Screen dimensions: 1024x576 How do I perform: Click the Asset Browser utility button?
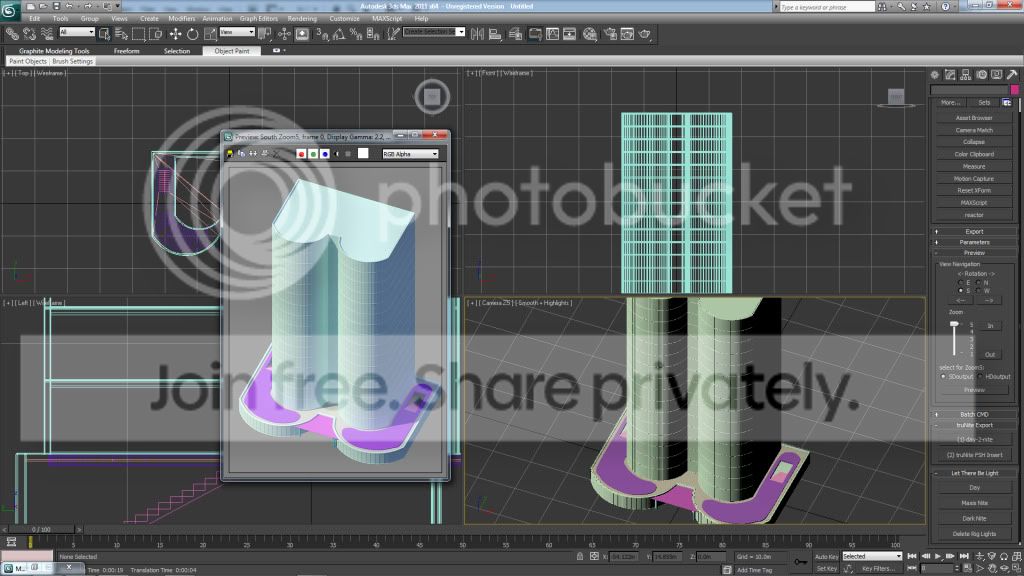(x=974, y=118)
